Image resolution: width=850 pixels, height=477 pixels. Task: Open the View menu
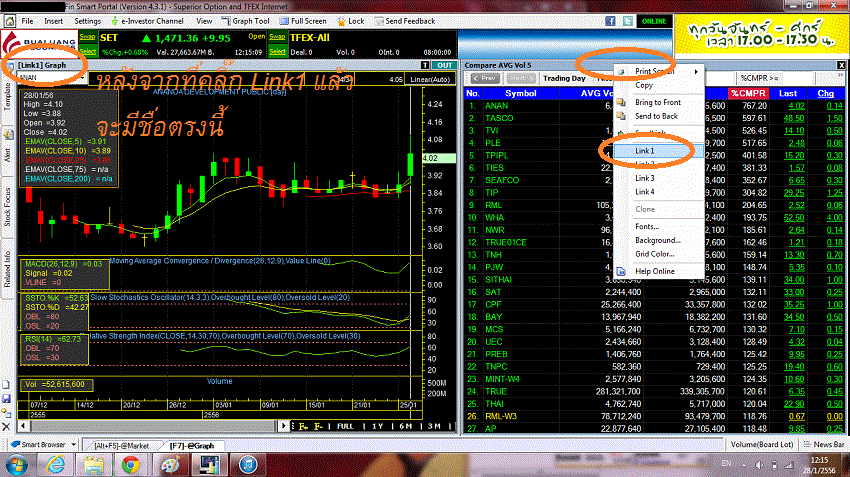[204, 21]
